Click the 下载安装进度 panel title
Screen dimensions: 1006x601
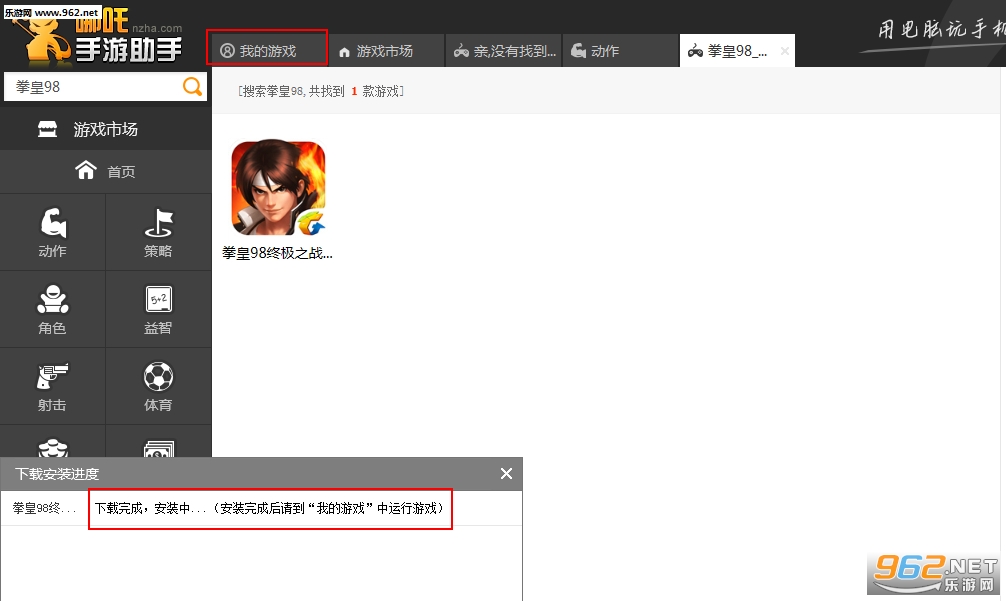(x=57, y=474)
